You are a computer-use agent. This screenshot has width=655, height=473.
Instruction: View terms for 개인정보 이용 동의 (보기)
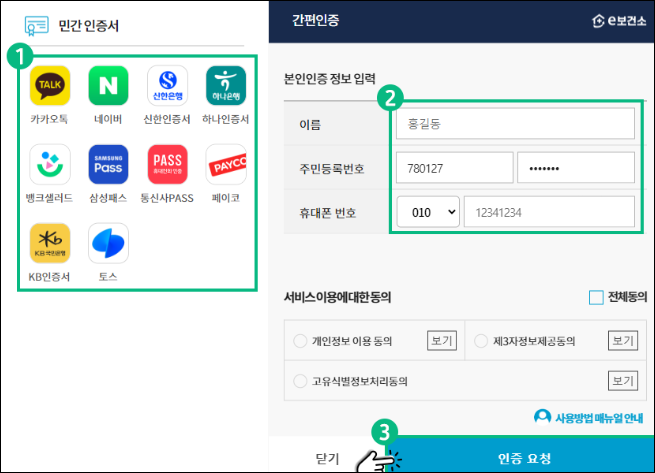[x=442, y=341]
